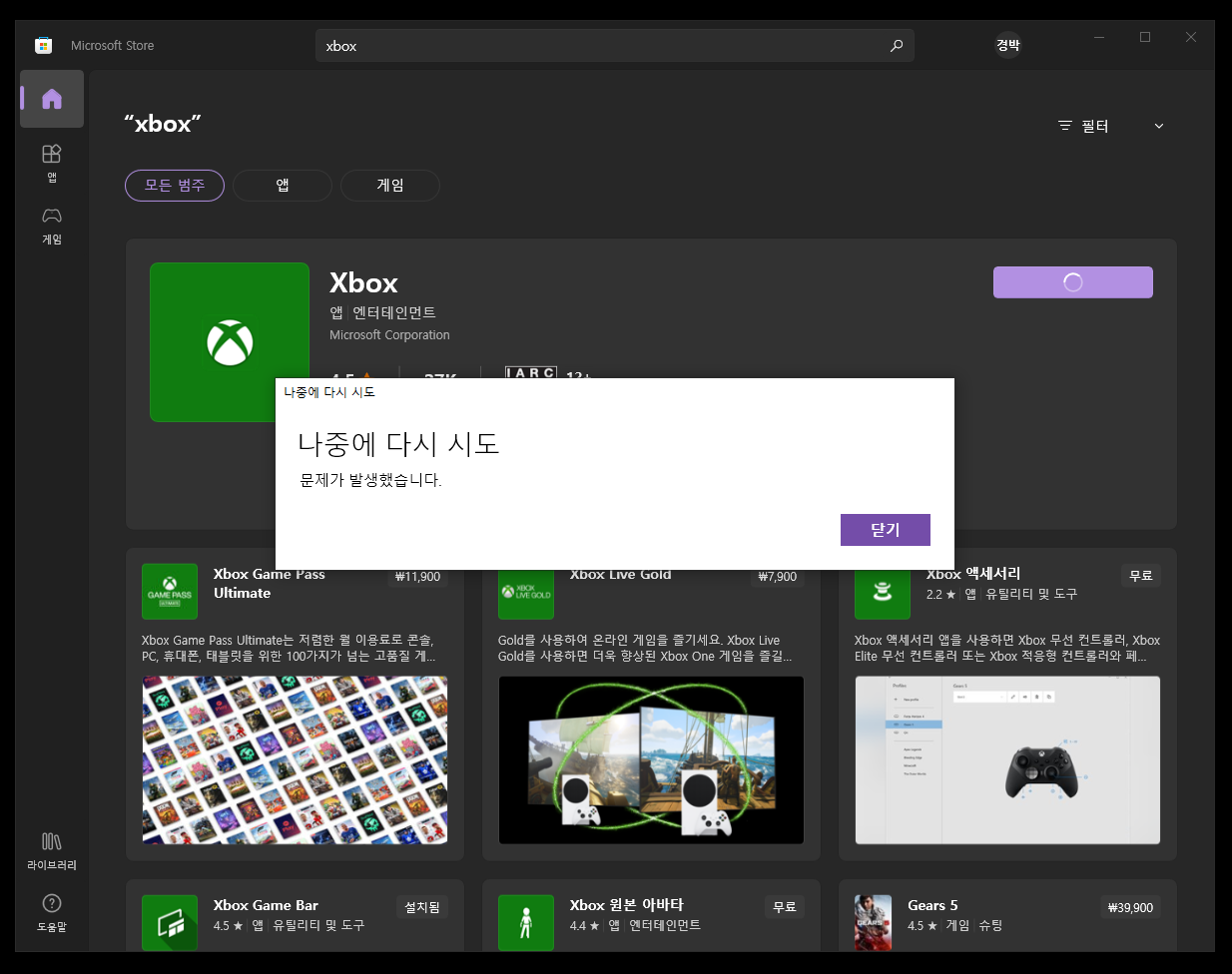Click the Xbox Game Pass Ultimate title
The image size is (1232, 974).
(270, 584)
